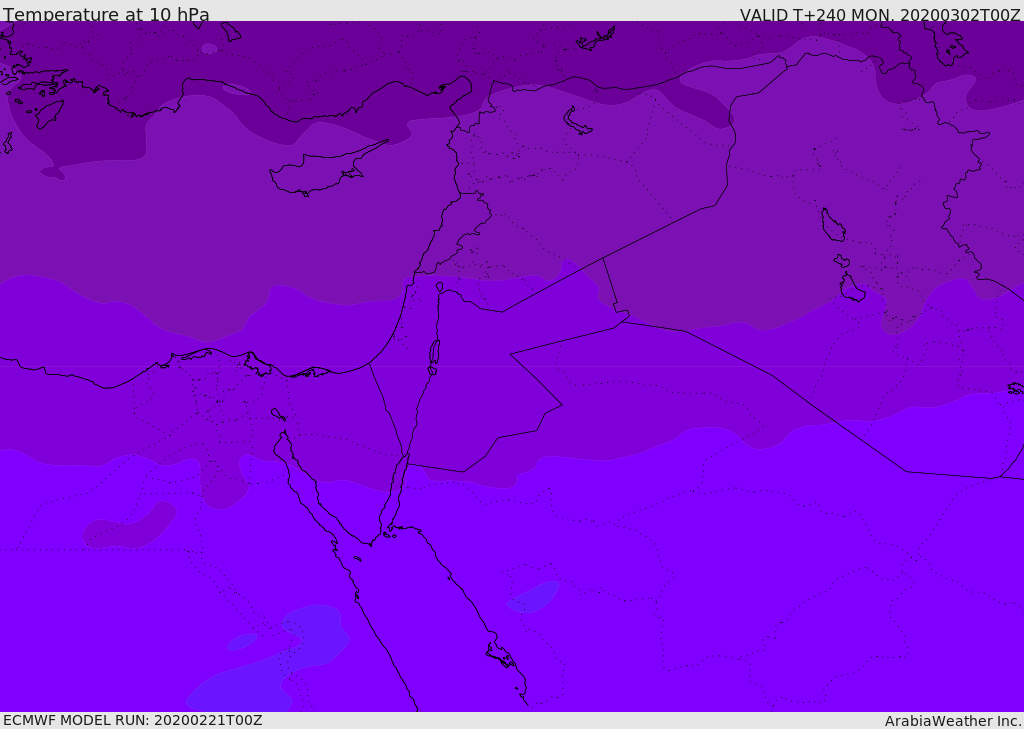The width and height of the screenshot is (1024, 729).
Task: Click Lake Razzaza southwest of Baghdad
Action: click(851, 288)
